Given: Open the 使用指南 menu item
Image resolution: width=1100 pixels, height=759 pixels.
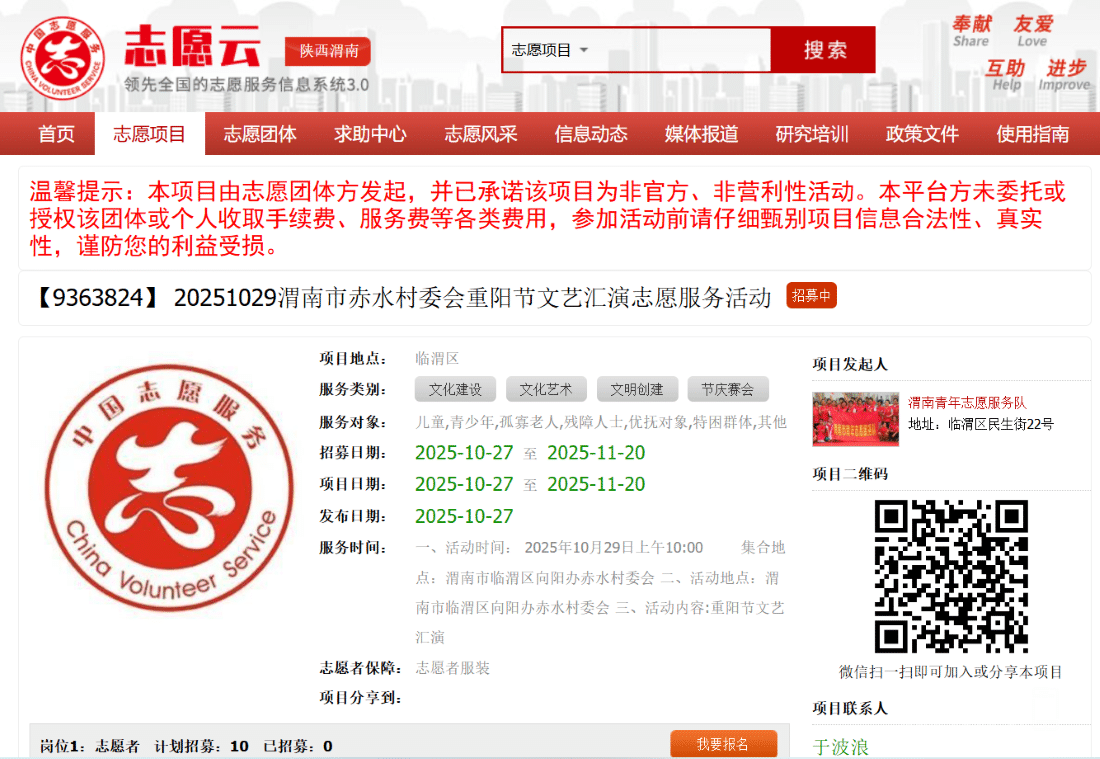Looking at the screenshot, I should tap(1032, 134).
